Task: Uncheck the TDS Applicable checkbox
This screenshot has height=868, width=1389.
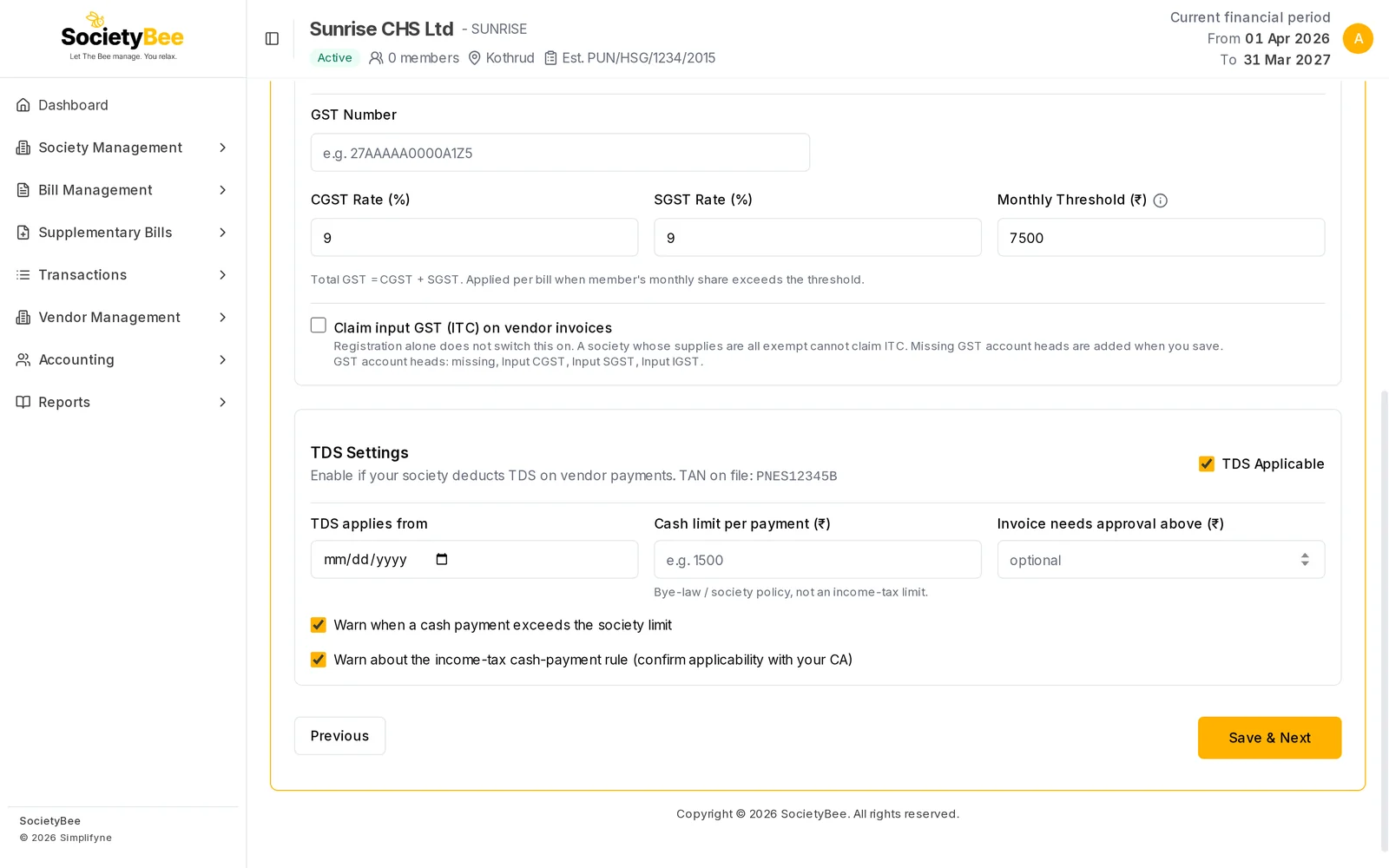Action: [1207, 464]
